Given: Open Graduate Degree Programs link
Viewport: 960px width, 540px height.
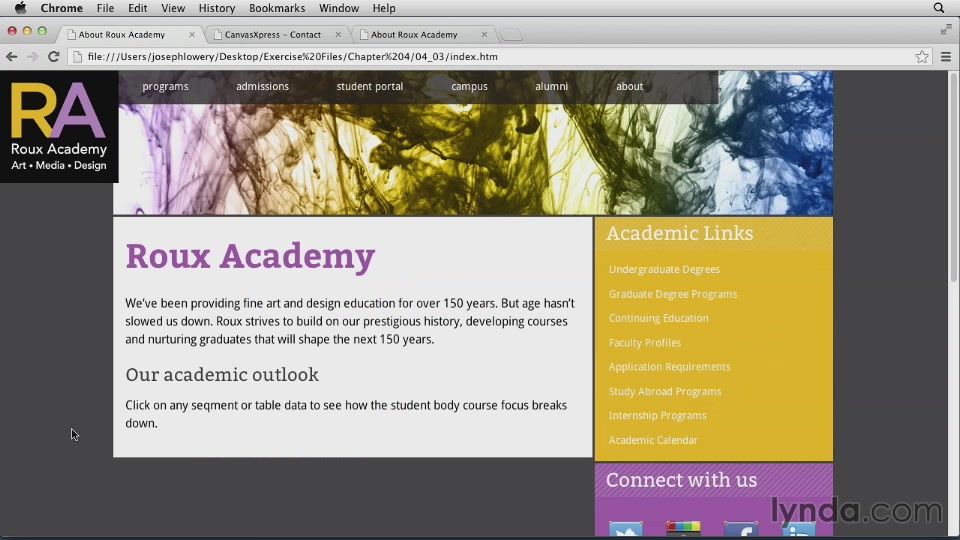Looking at the screenshot, I should tap(673, 294).
